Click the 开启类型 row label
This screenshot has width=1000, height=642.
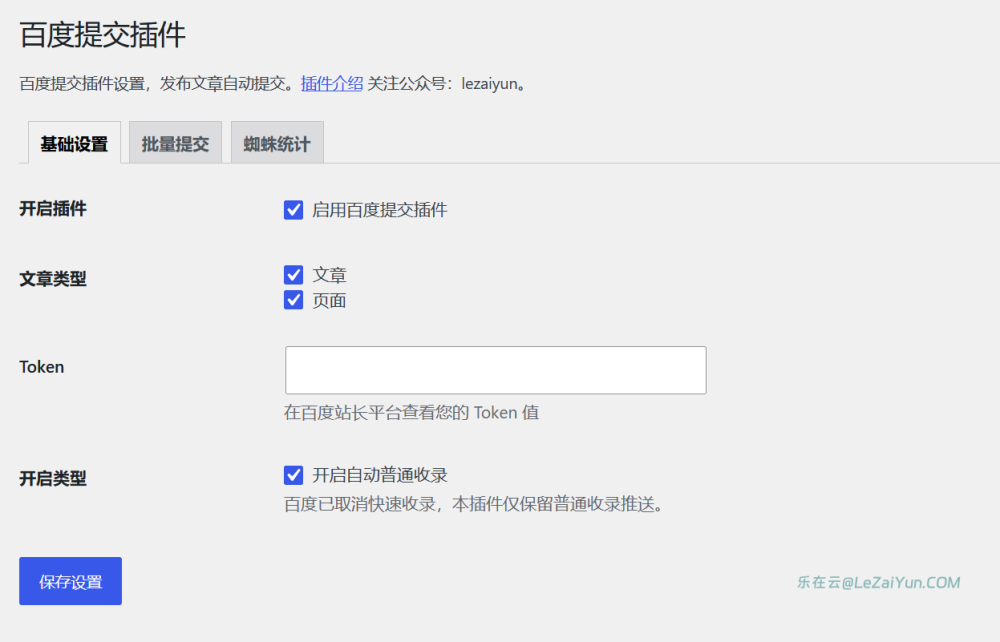point(53,478)
